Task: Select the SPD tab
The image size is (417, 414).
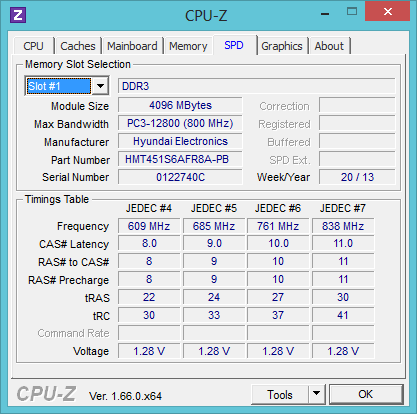Action: coord(234,45)
